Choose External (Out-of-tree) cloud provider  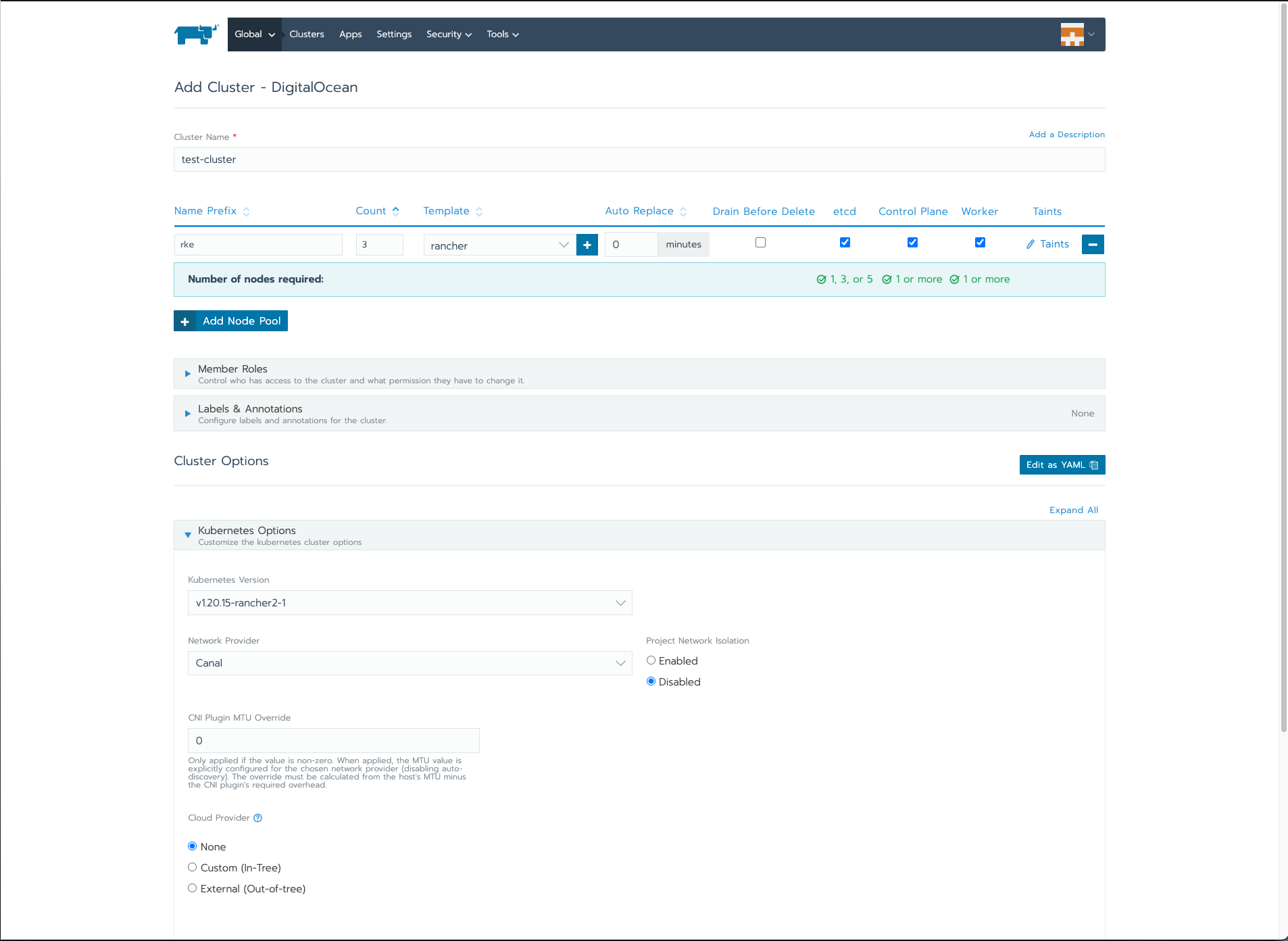tap(193, 888)
